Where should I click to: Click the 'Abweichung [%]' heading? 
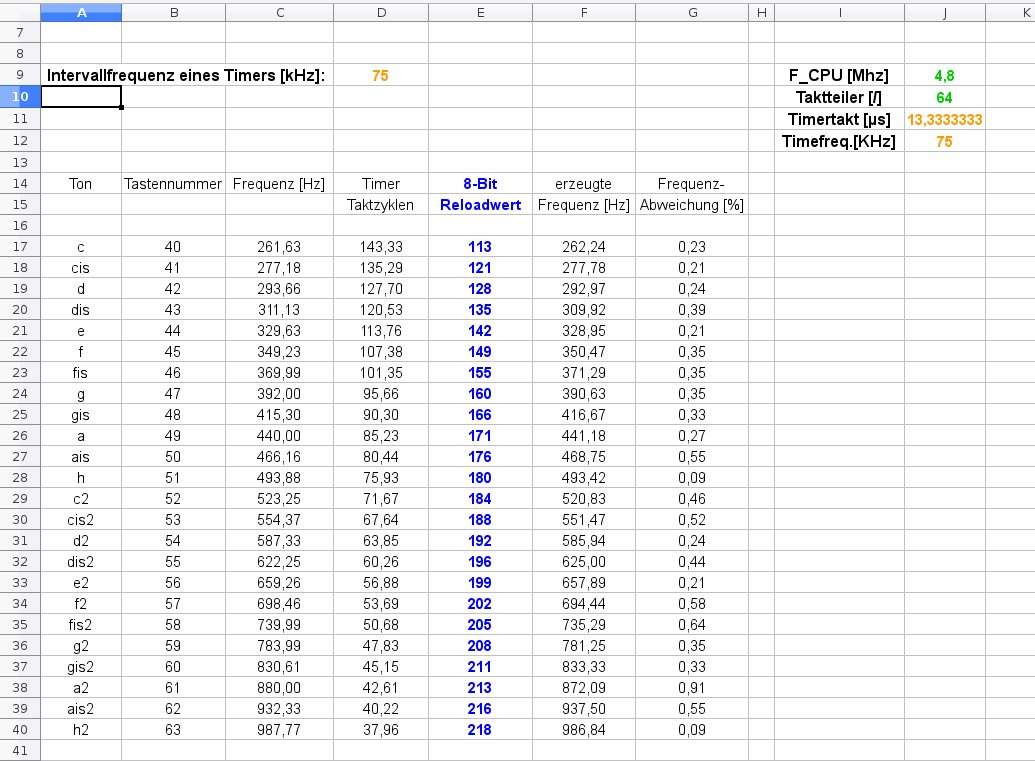click(691, 205)
